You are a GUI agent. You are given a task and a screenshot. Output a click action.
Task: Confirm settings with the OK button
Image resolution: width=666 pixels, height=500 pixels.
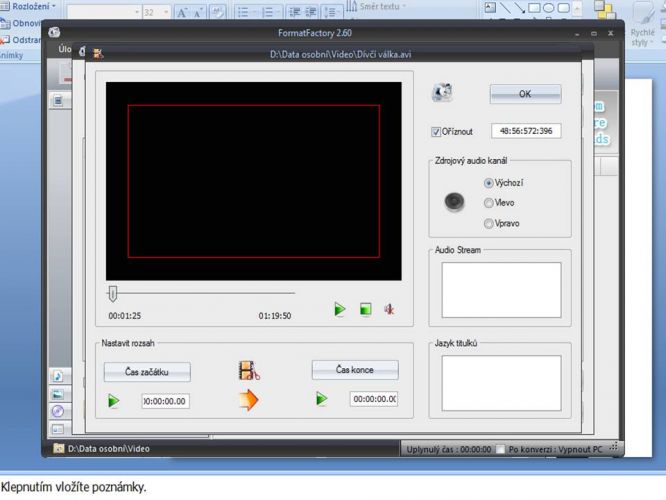coord(525,94)
